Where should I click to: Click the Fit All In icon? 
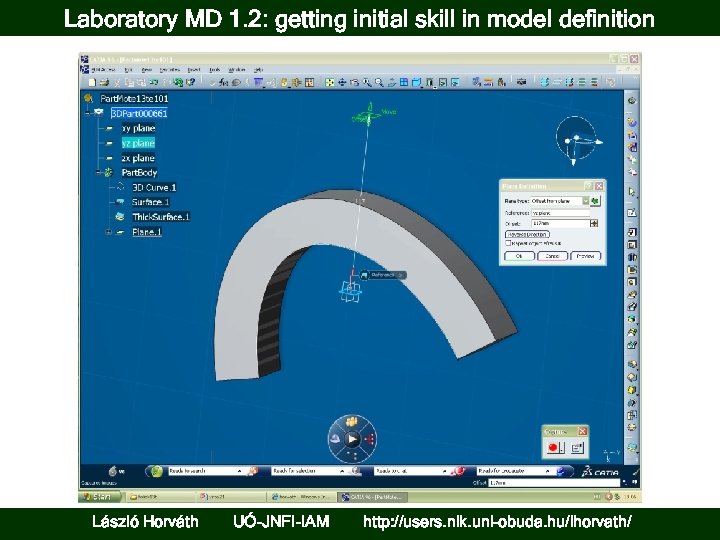click(329, 83)
